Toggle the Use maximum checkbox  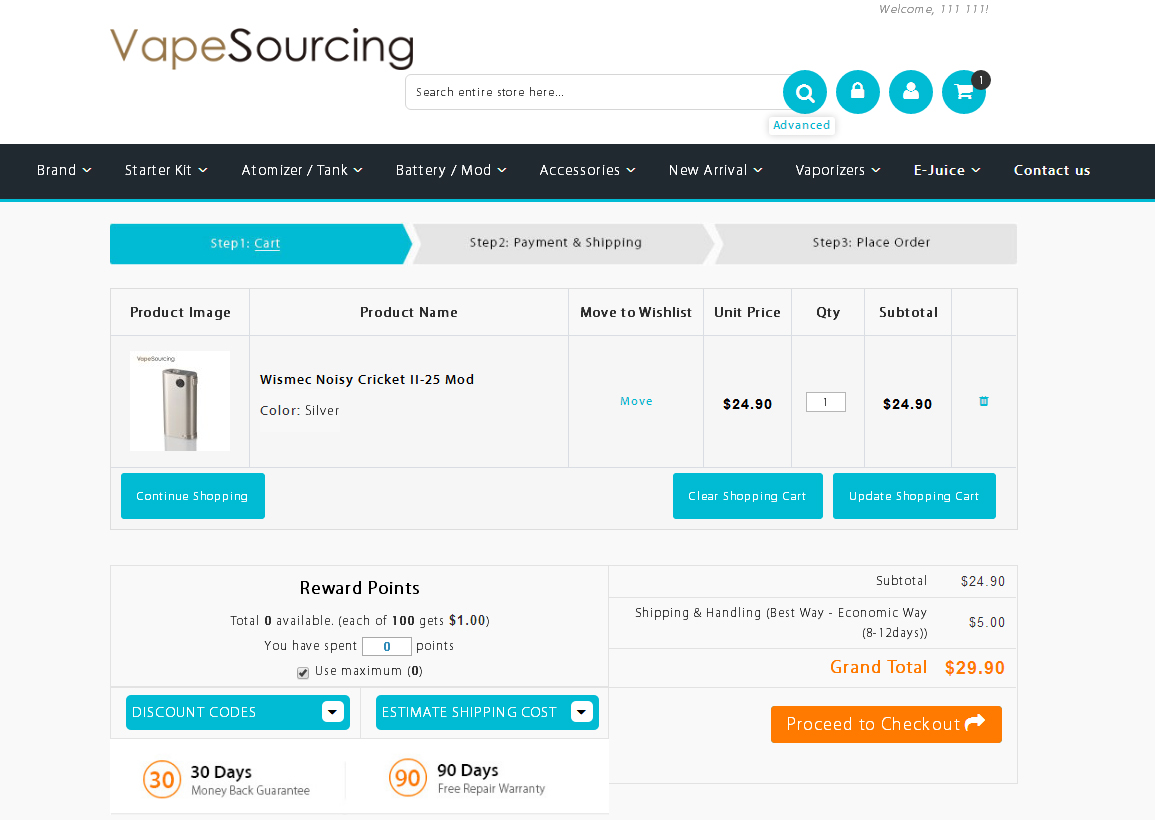[x=303, y=673]
